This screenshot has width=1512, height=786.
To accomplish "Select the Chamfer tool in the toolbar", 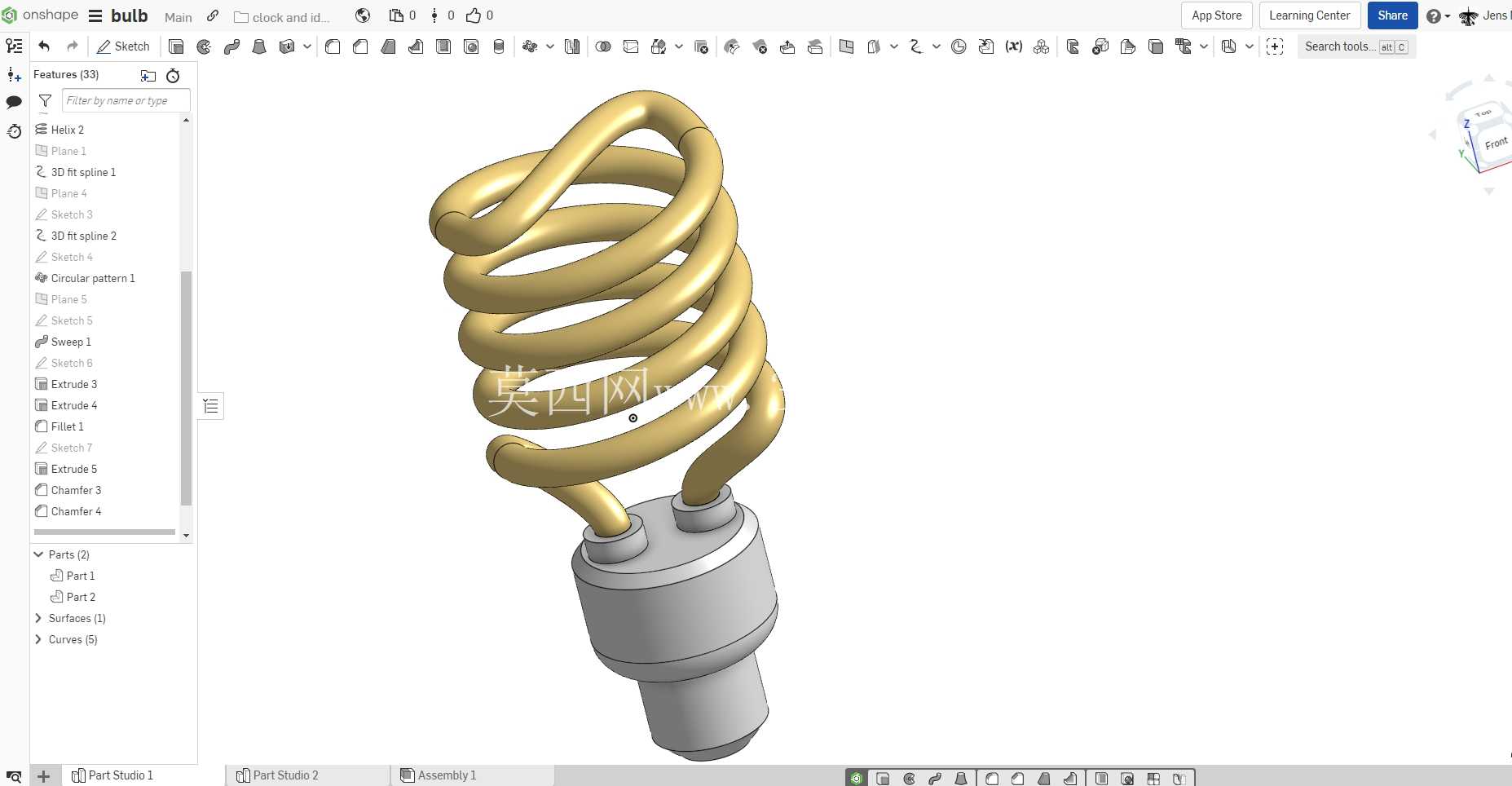I will 360,46.
